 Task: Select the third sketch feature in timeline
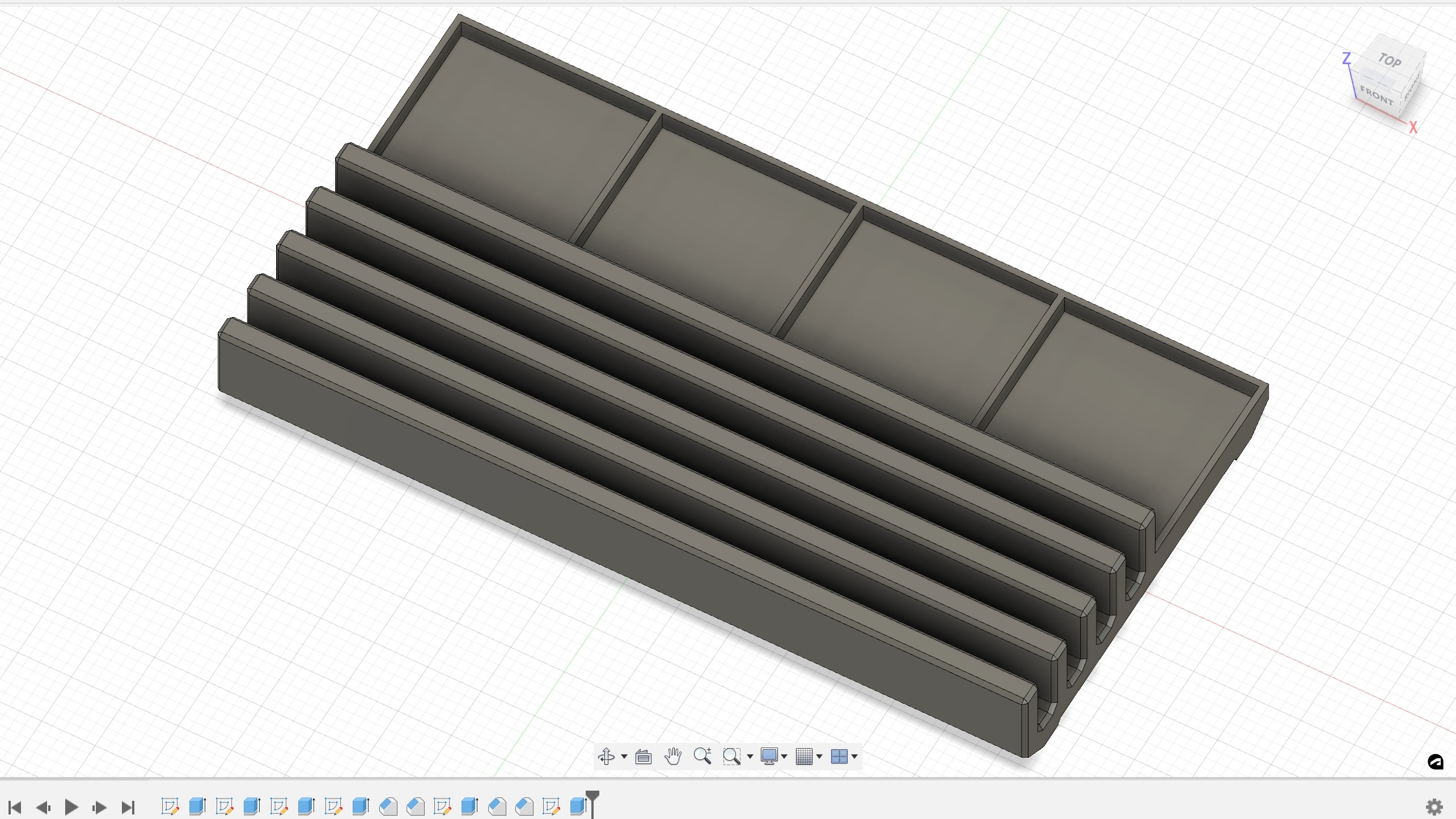click(x=279, y=806)
